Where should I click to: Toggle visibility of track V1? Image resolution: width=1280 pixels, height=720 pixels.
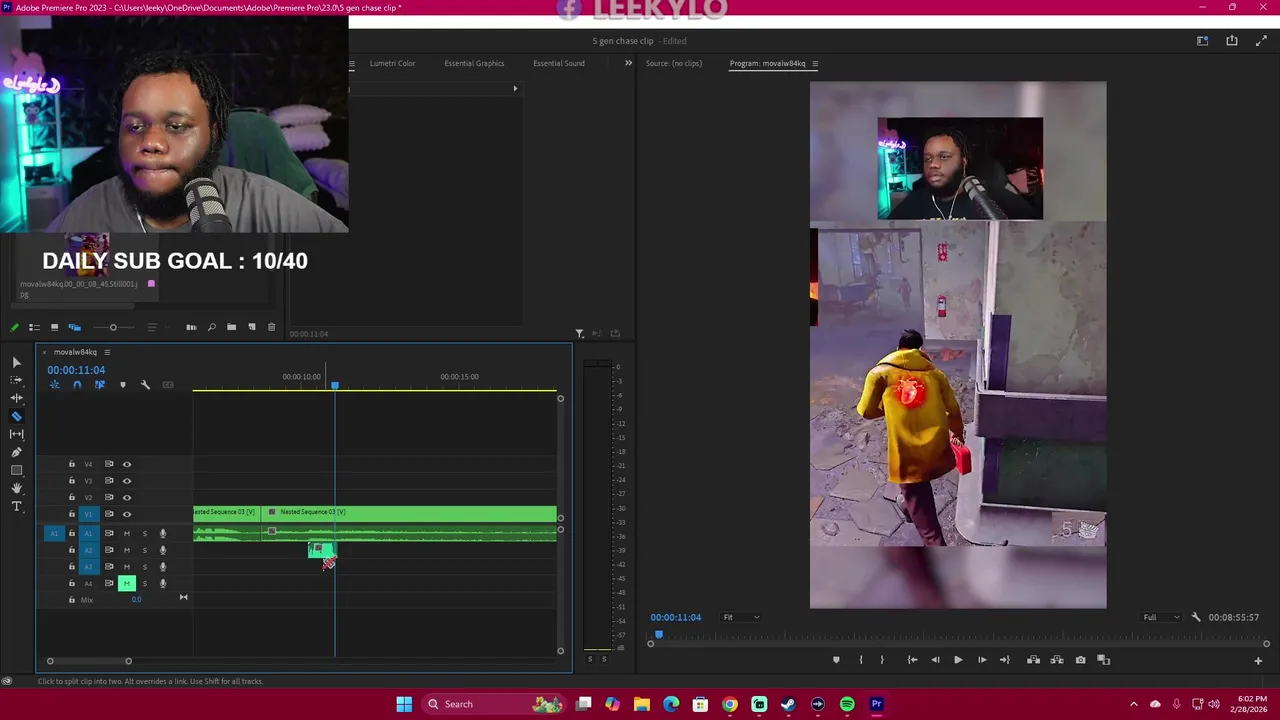click(127, 514)
